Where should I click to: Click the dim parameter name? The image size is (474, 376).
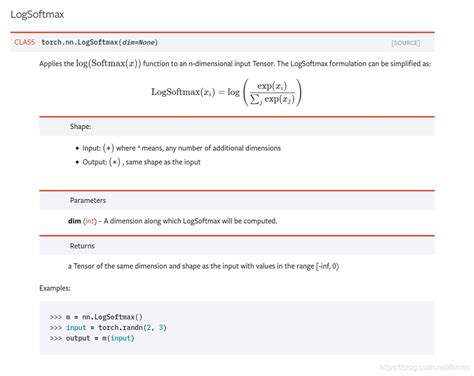coord(74,221)
